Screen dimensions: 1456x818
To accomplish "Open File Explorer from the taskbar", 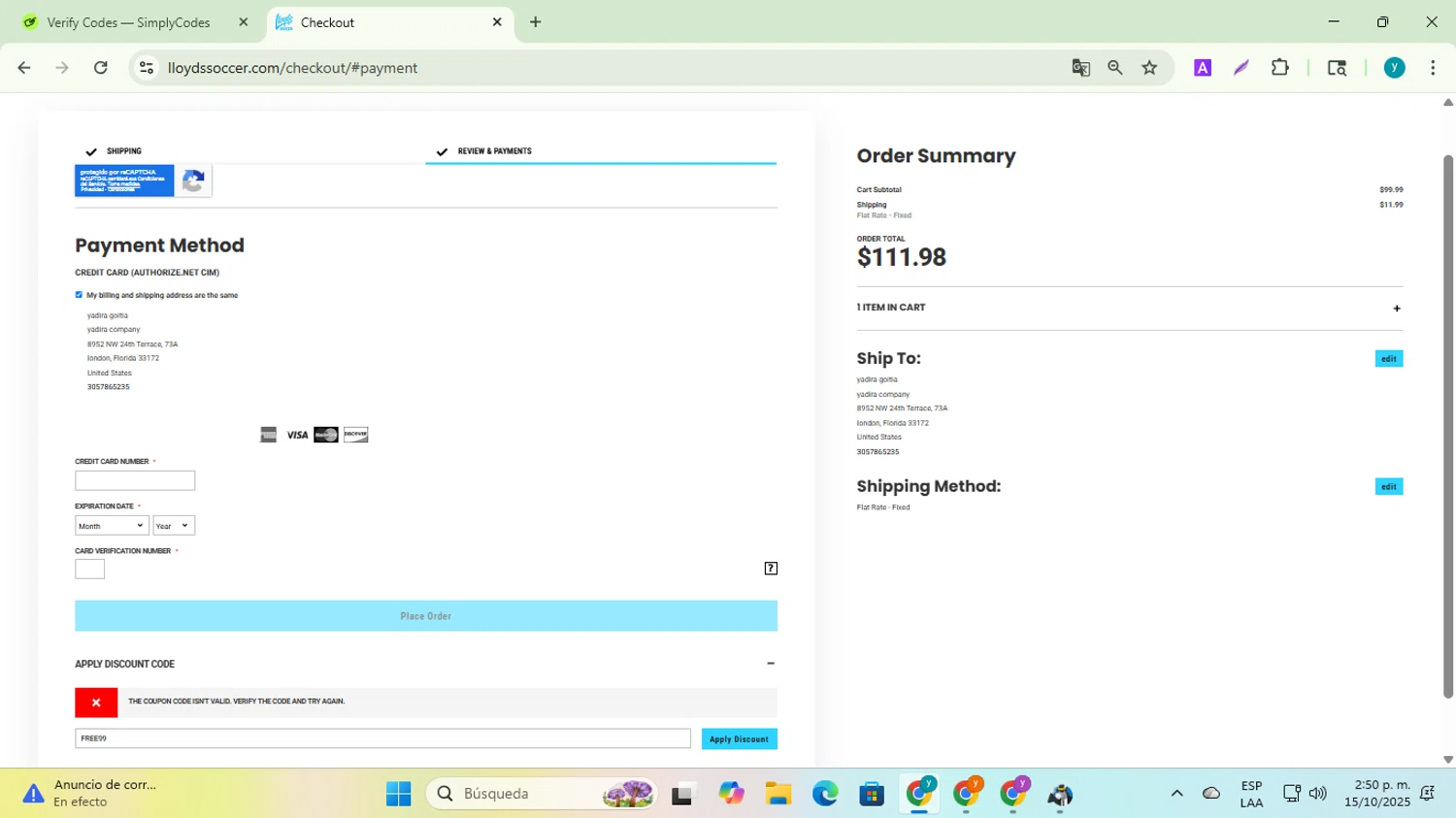I will 778,794.
